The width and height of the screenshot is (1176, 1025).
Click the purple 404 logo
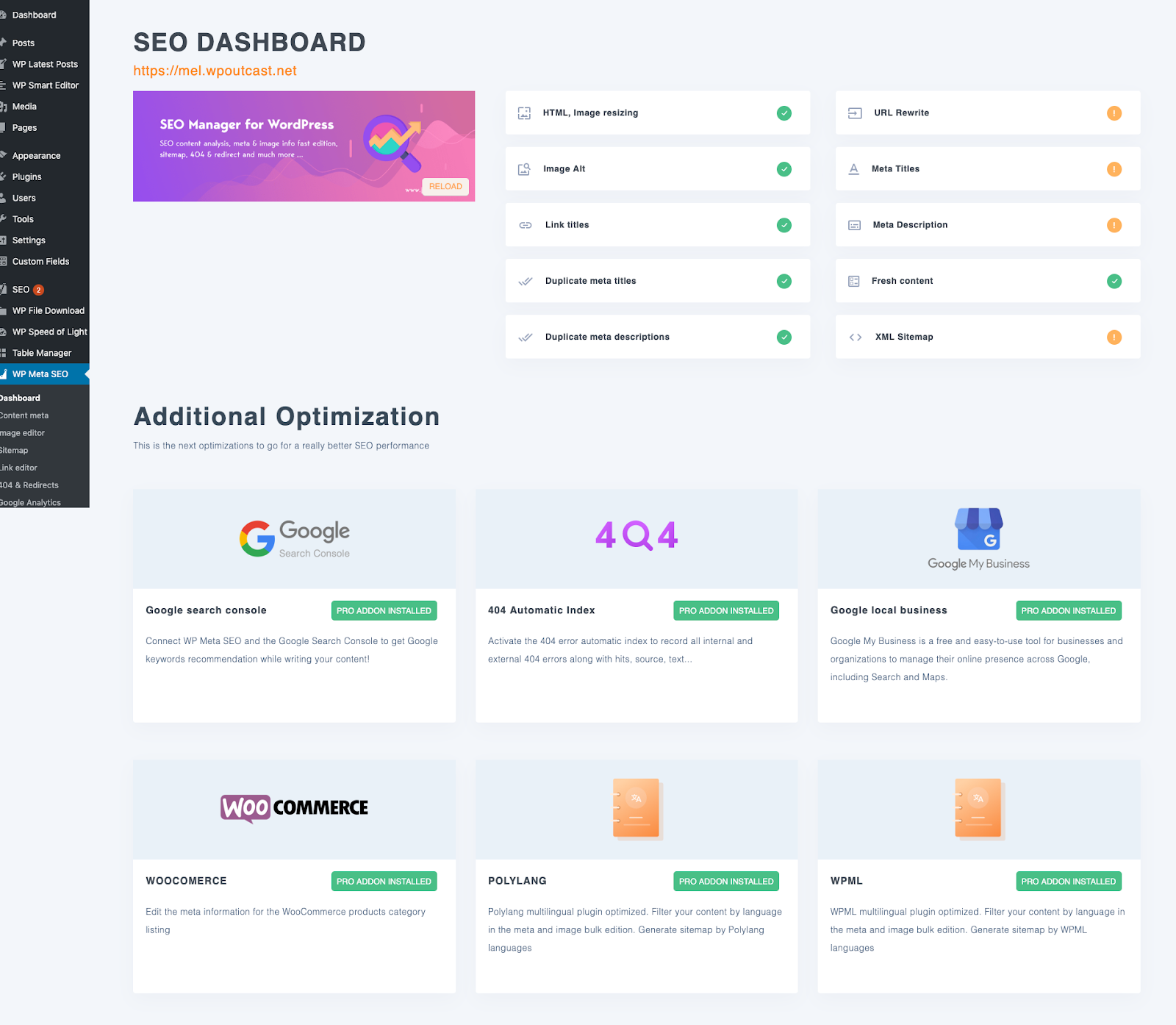[x=637, y=535]
